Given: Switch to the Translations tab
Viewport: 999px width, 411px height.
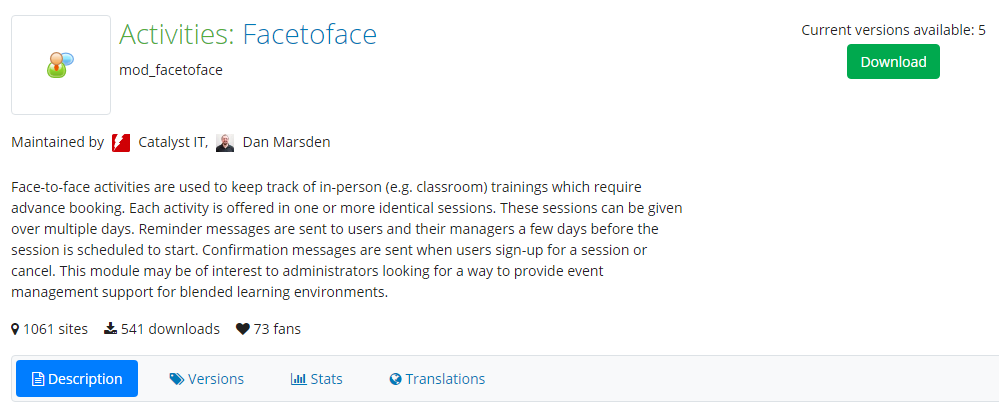Looking at the screenshot, I should click(x=437, y=379).
